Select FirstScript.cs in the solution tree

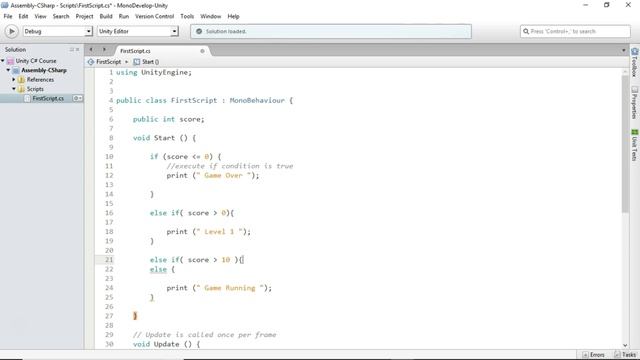[x=48, y=98]
